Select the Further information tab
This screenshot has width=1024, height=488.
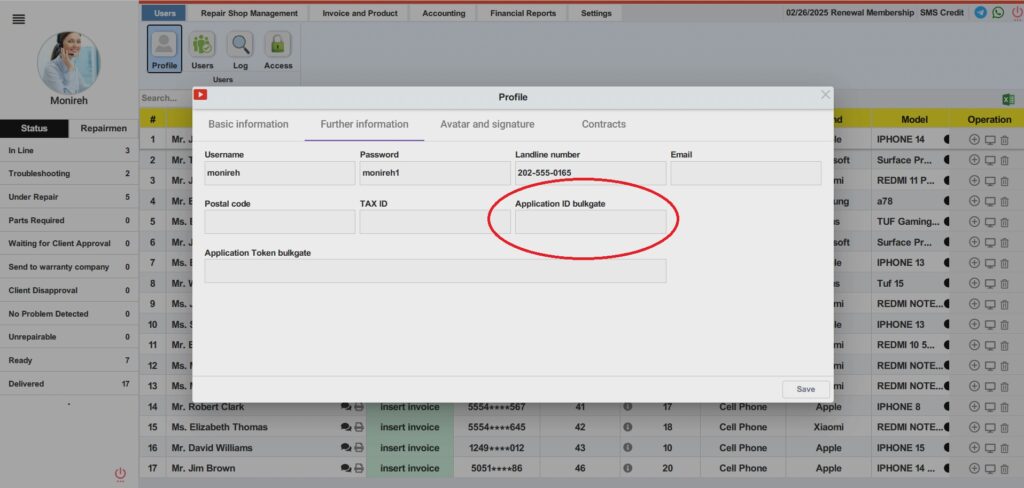click(x=364, y=124)
